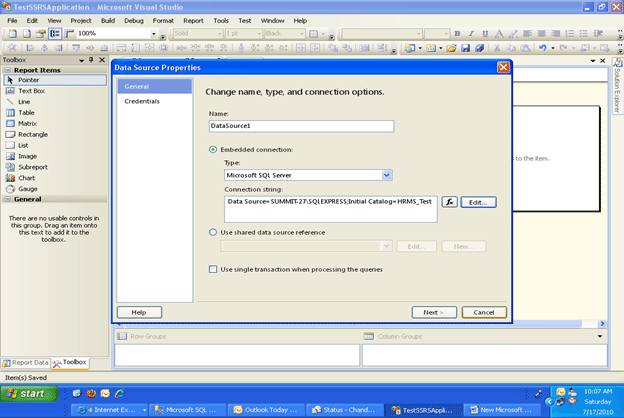The image size is (624, 418).
Task: Switch to Outlook Today taskbar window
Action: point(267,410)
